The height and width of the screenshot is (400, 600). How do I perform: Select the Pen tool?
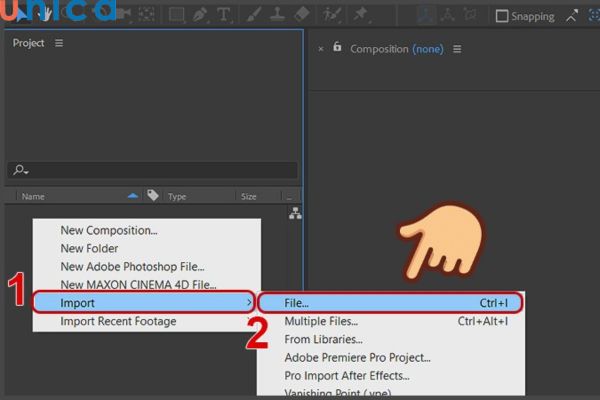point(201,15)
